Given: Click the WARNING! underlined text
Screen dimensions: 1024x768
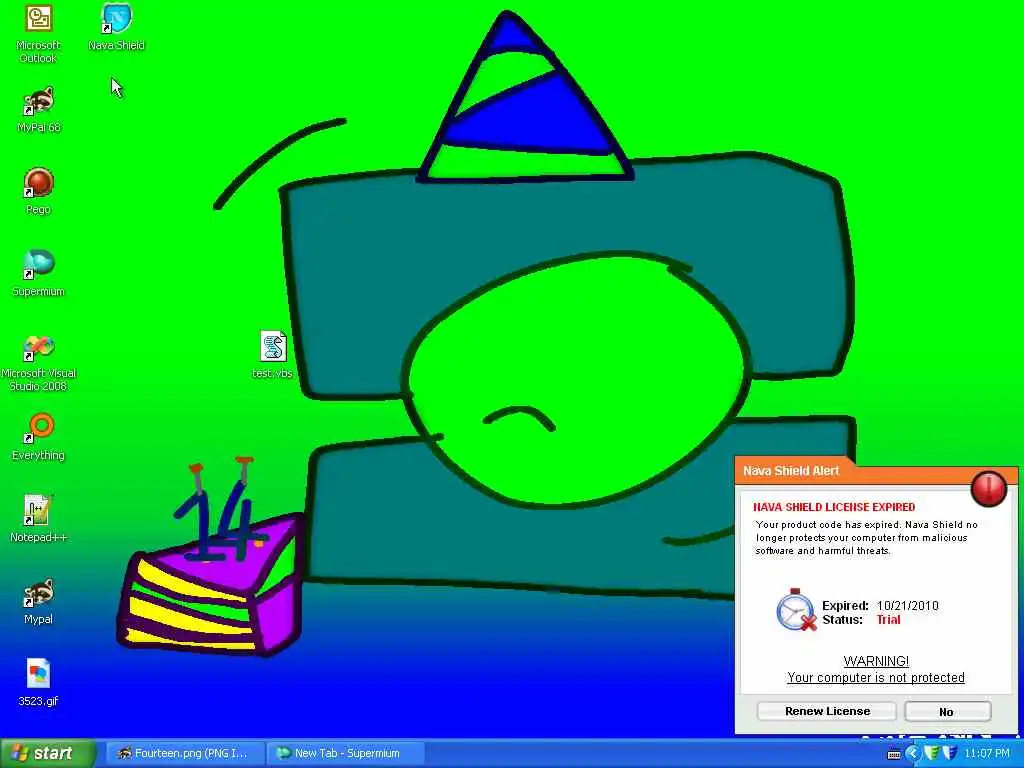Looking at the screenshot, I should [x=876, y=661].
